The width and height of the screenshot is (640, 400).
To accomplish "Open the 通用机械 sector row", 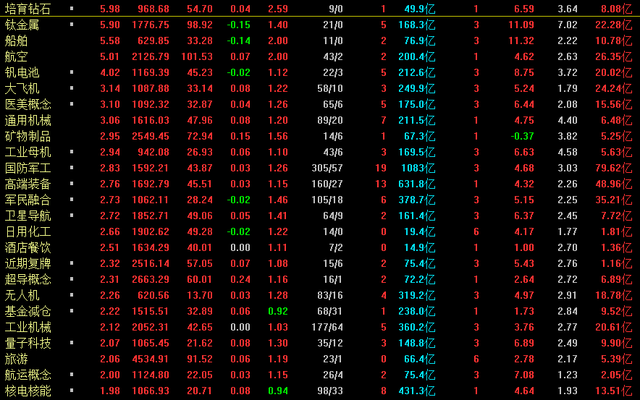I will click(x=28, y=120).
